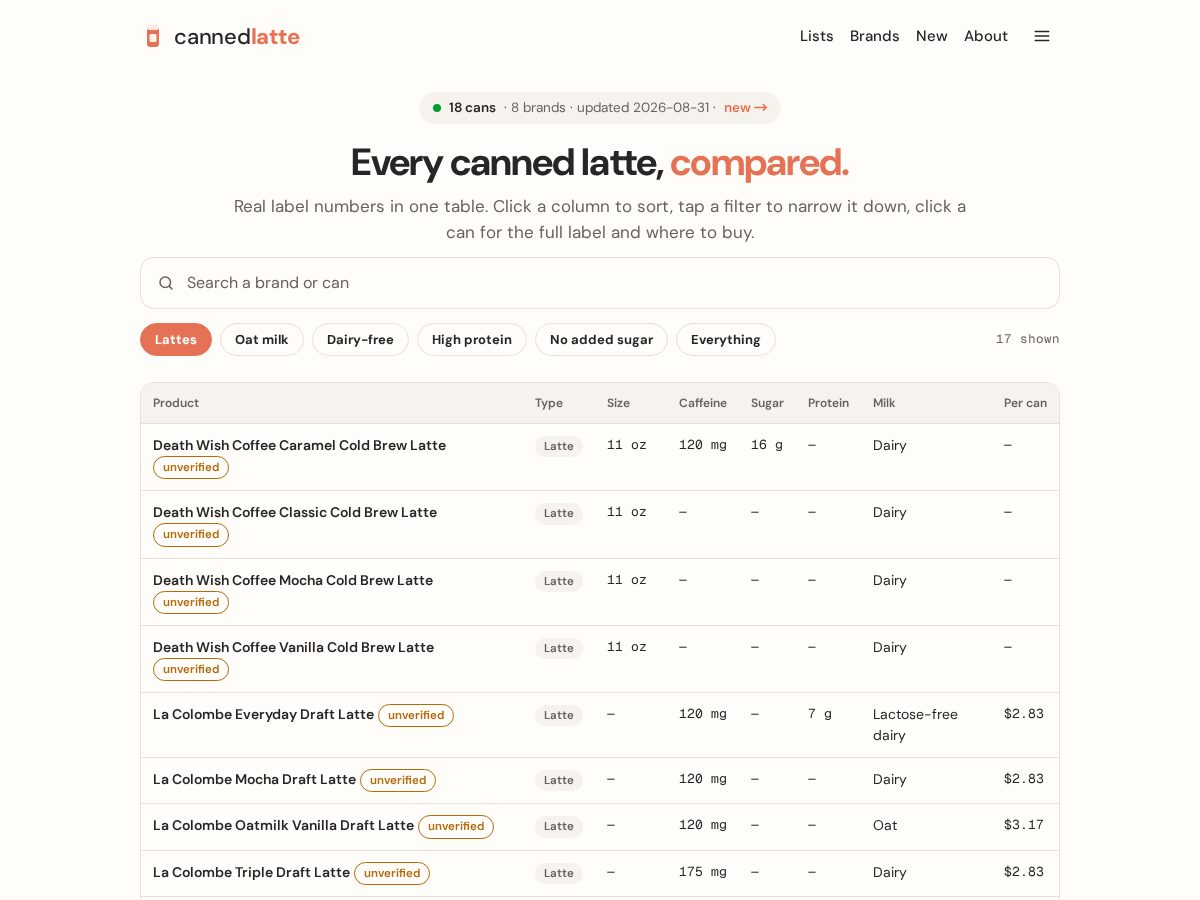Click unverified badge on Caramel Cold Brew row
This screenshot has width=1200, height=900.
coord(191,467)
